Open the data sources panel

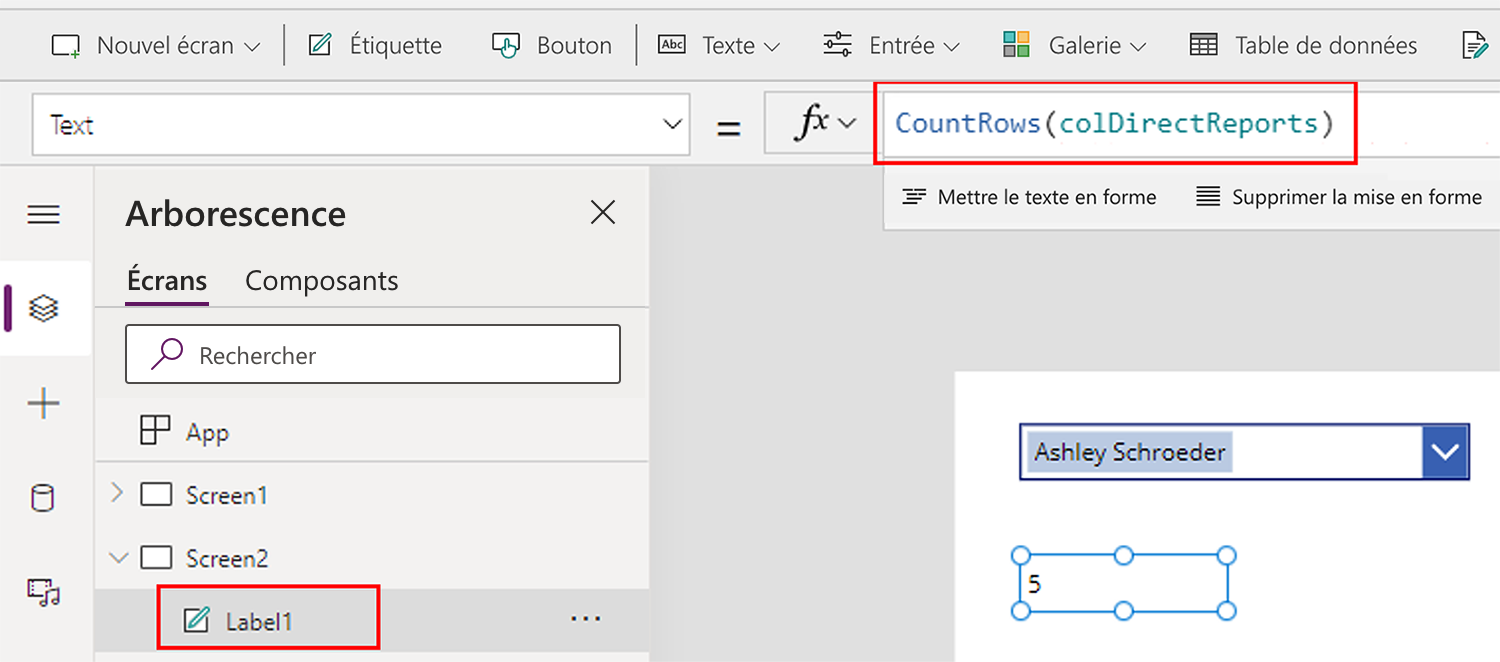(43, 497)
